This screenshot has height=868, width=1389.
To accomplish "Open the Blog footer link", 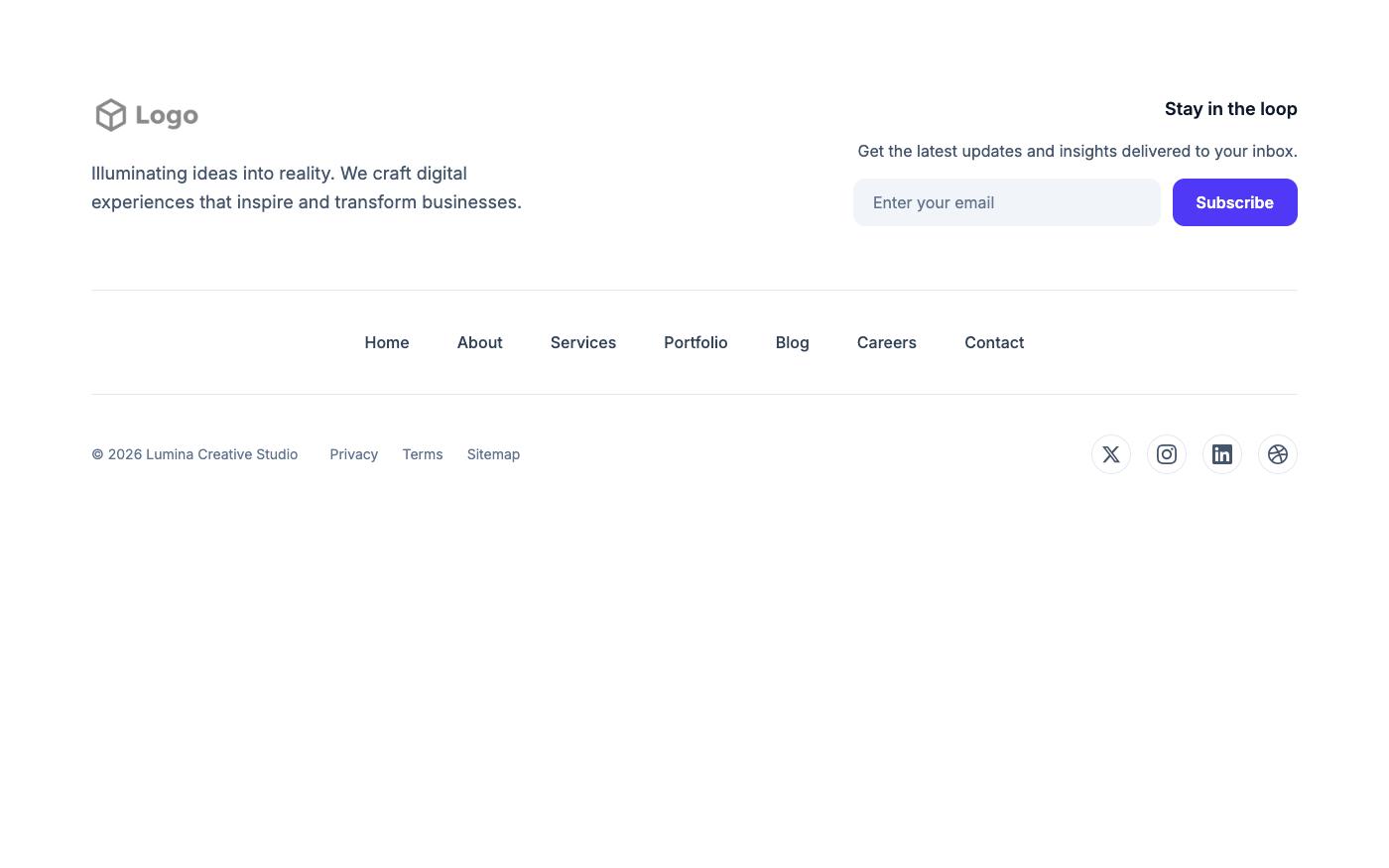I will tap(793, 342).
